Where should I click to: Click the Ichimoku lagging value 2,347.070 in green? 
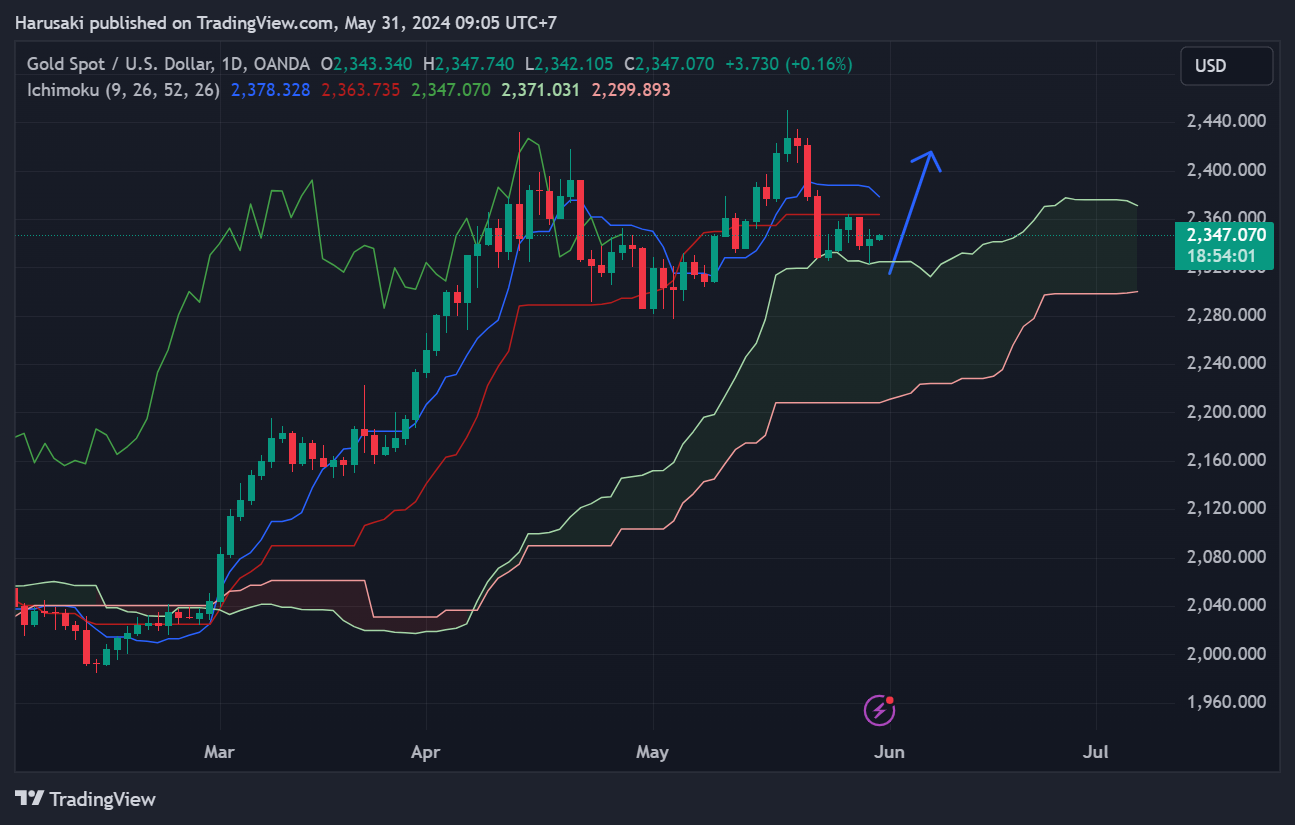pyautogui.click(x=451, y=90)
